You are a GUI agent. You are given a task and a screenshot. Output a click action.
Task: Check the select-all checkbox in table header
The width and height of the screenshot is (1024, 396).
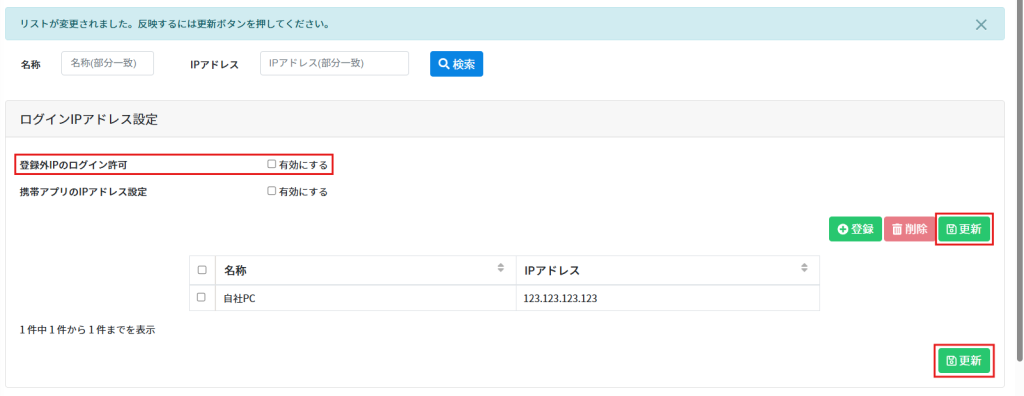tap(202, 270)
